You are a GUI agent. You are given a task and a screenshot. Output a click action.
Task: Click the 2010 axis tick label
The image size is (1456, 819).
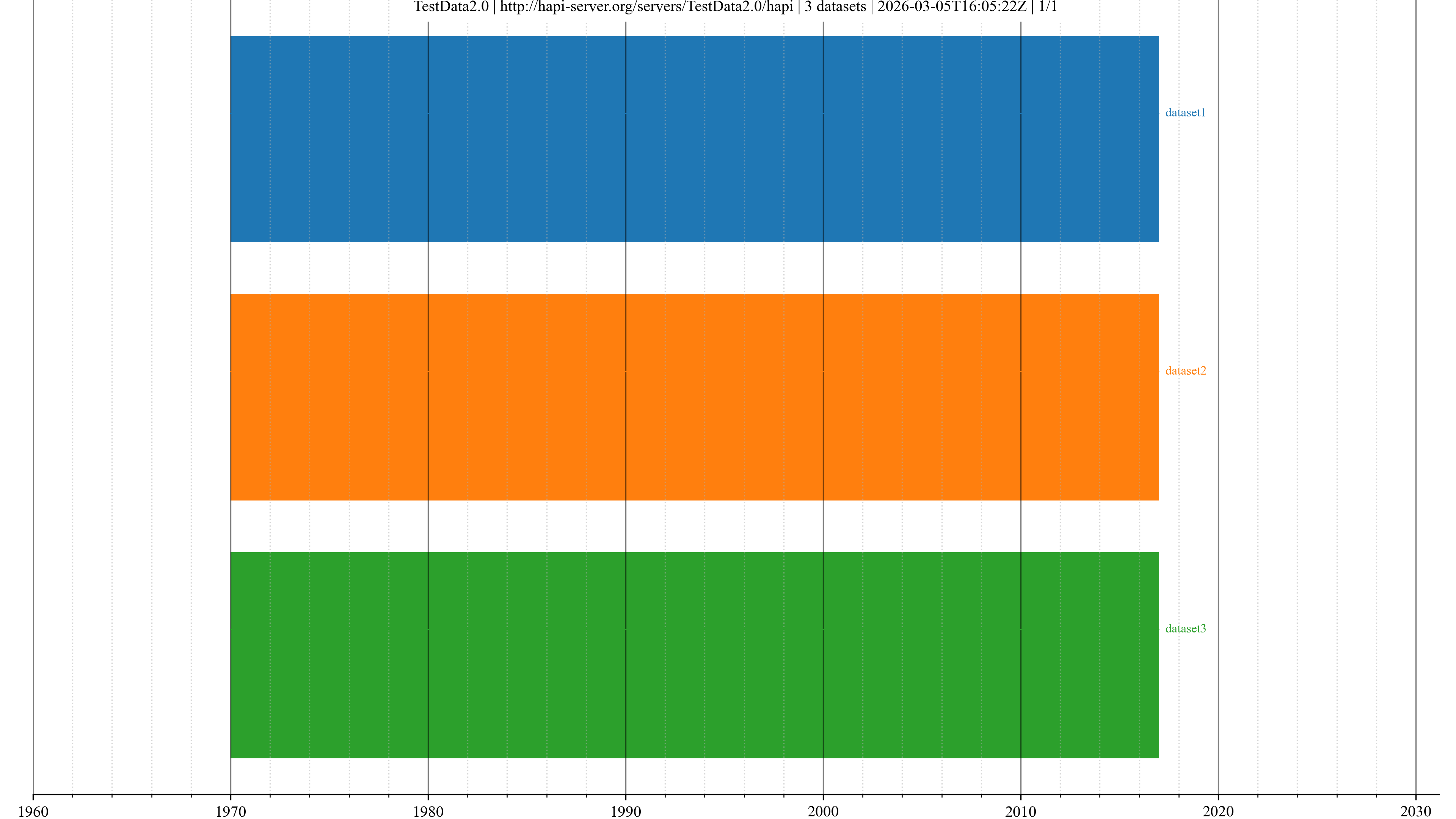(1020, 812)
